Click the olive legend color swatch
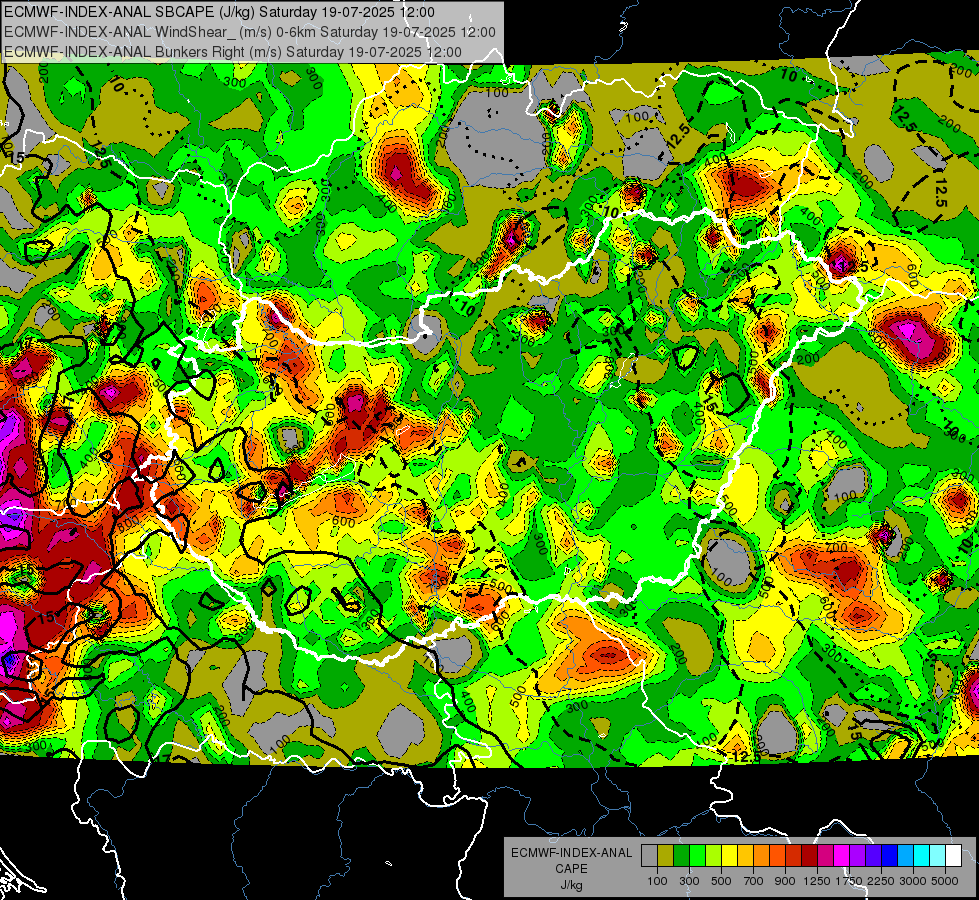Screen dimensions: 979x900 point(666,855)
